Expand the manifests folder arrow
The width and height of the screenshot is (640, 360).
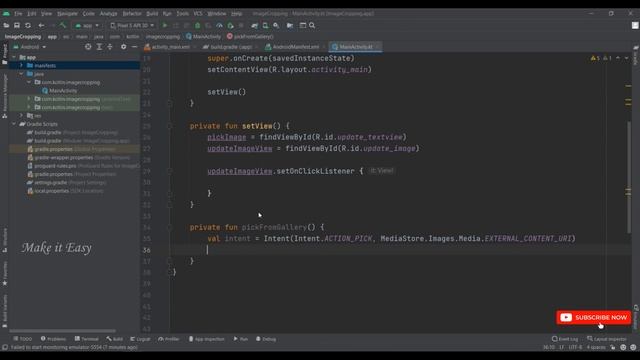pyautogui.click(x=22, y=65)
